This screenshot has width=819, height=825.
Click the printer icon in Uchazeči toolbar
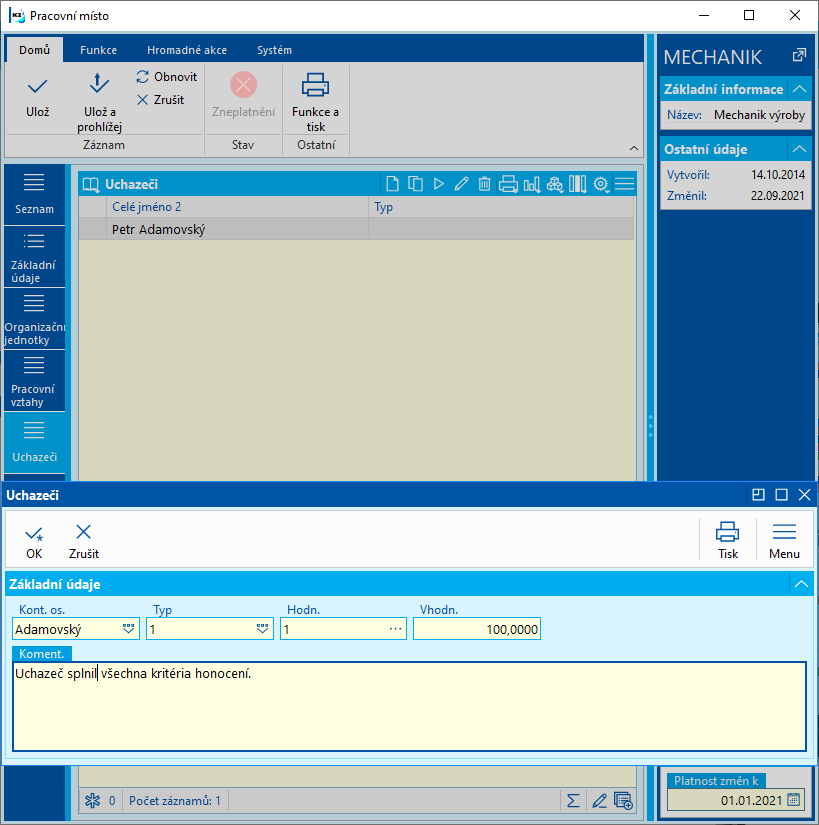click(x=508, y=184)
